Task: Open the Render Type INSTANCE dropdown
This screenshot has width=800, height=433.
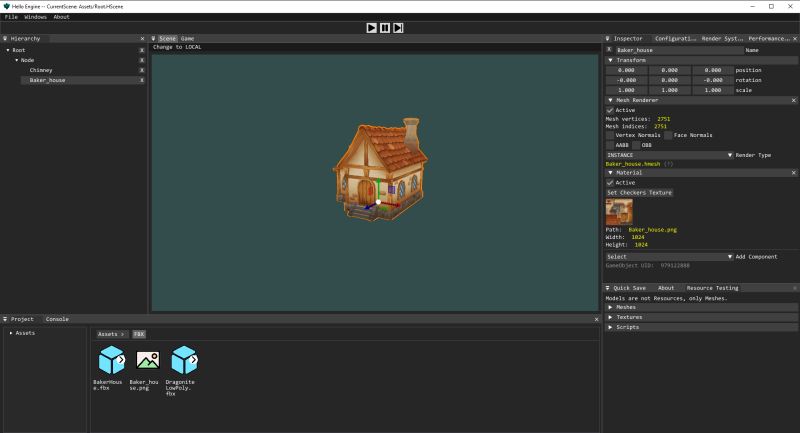Action: coord(669,155)
